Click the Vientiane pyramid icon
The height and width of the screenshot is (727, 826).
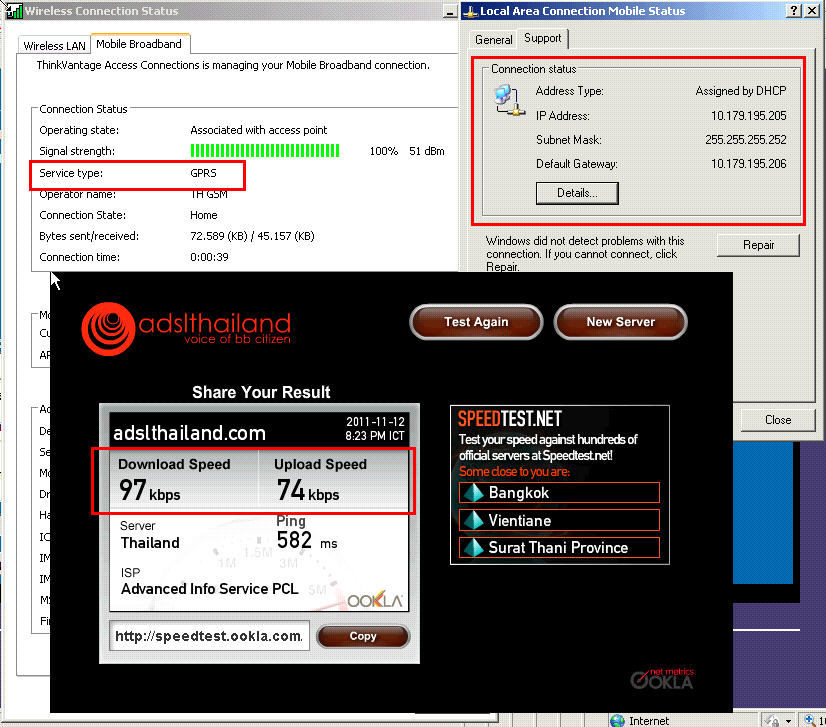473,520
